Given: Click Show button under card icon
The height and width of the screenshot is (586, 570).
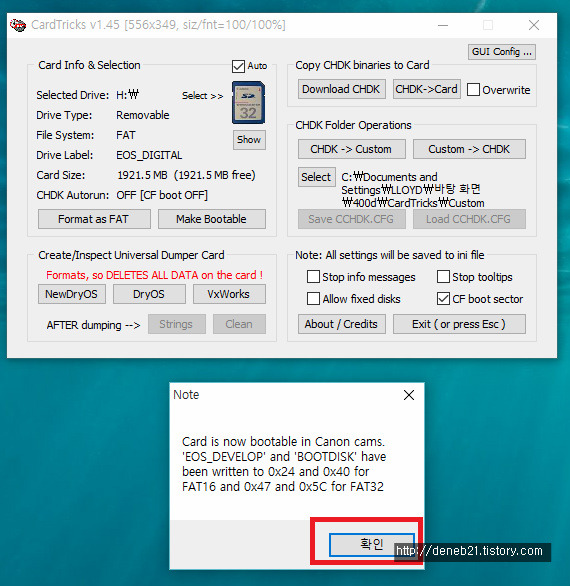Looking at the screenshot, I should pyautogui.click(x=249, y=140).
